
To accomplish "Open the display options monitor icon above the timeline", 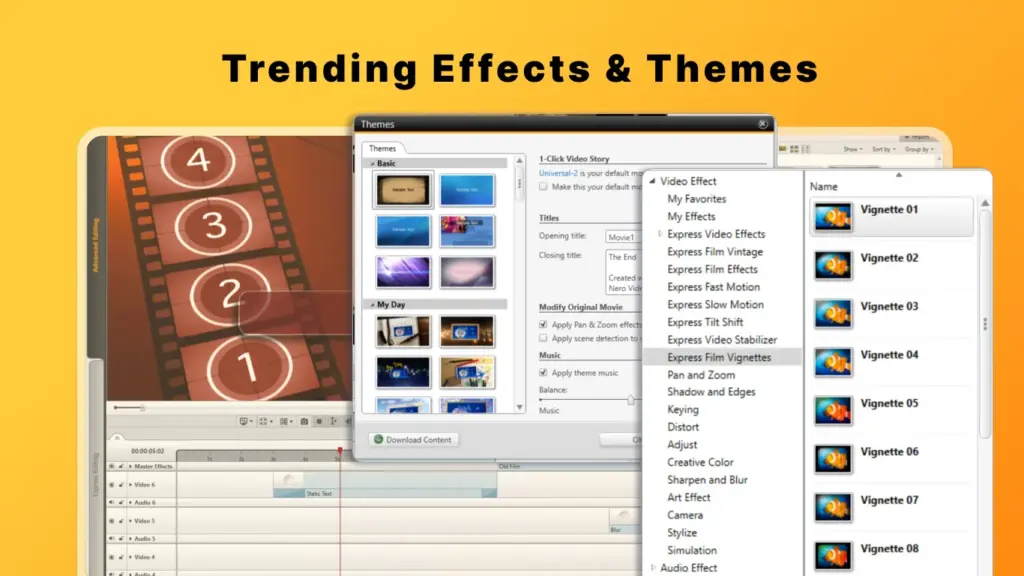I will (243, 421).
